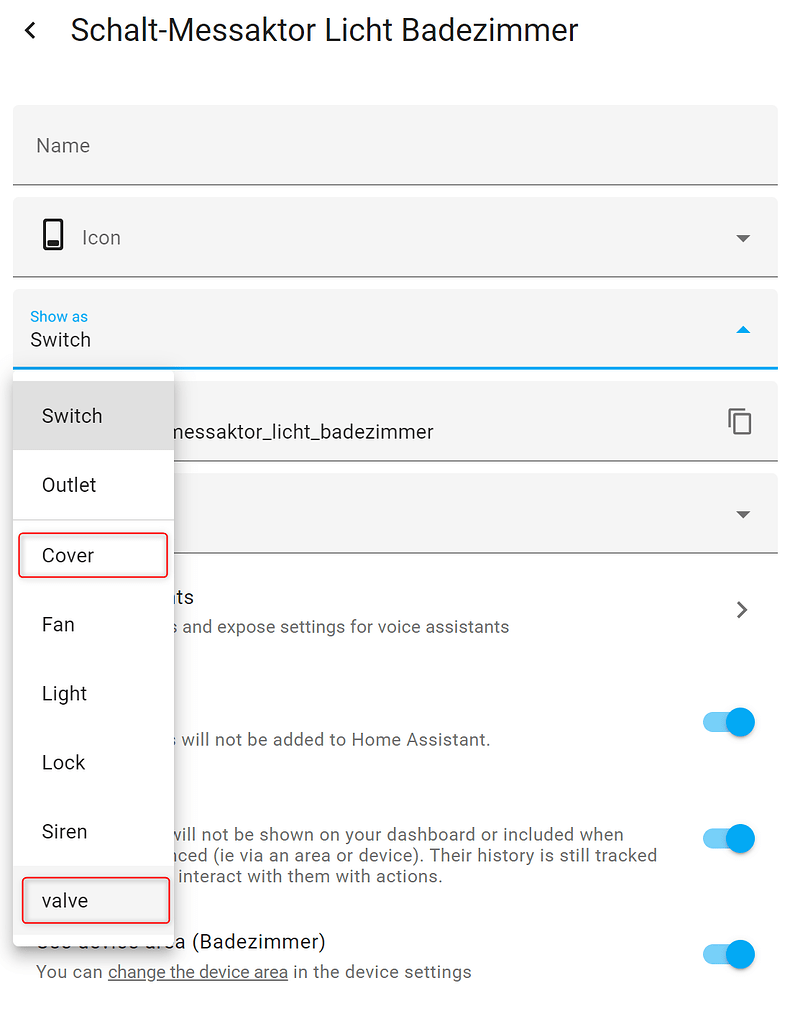
Task: Turn off the dashboard visibility toggle
Action: 728,838
